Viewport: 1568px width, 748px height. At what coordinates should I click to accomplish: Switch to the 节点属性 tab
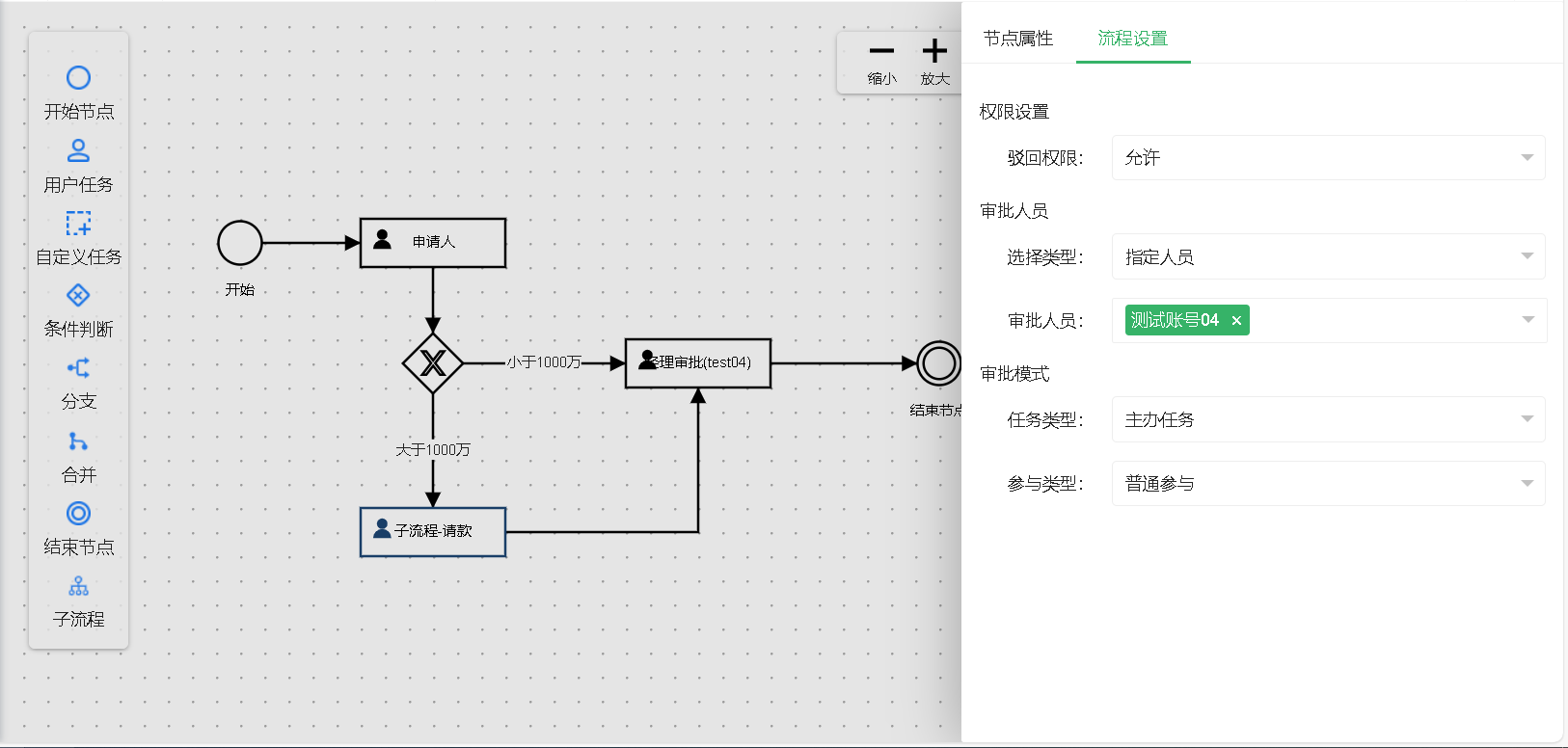1018,39
